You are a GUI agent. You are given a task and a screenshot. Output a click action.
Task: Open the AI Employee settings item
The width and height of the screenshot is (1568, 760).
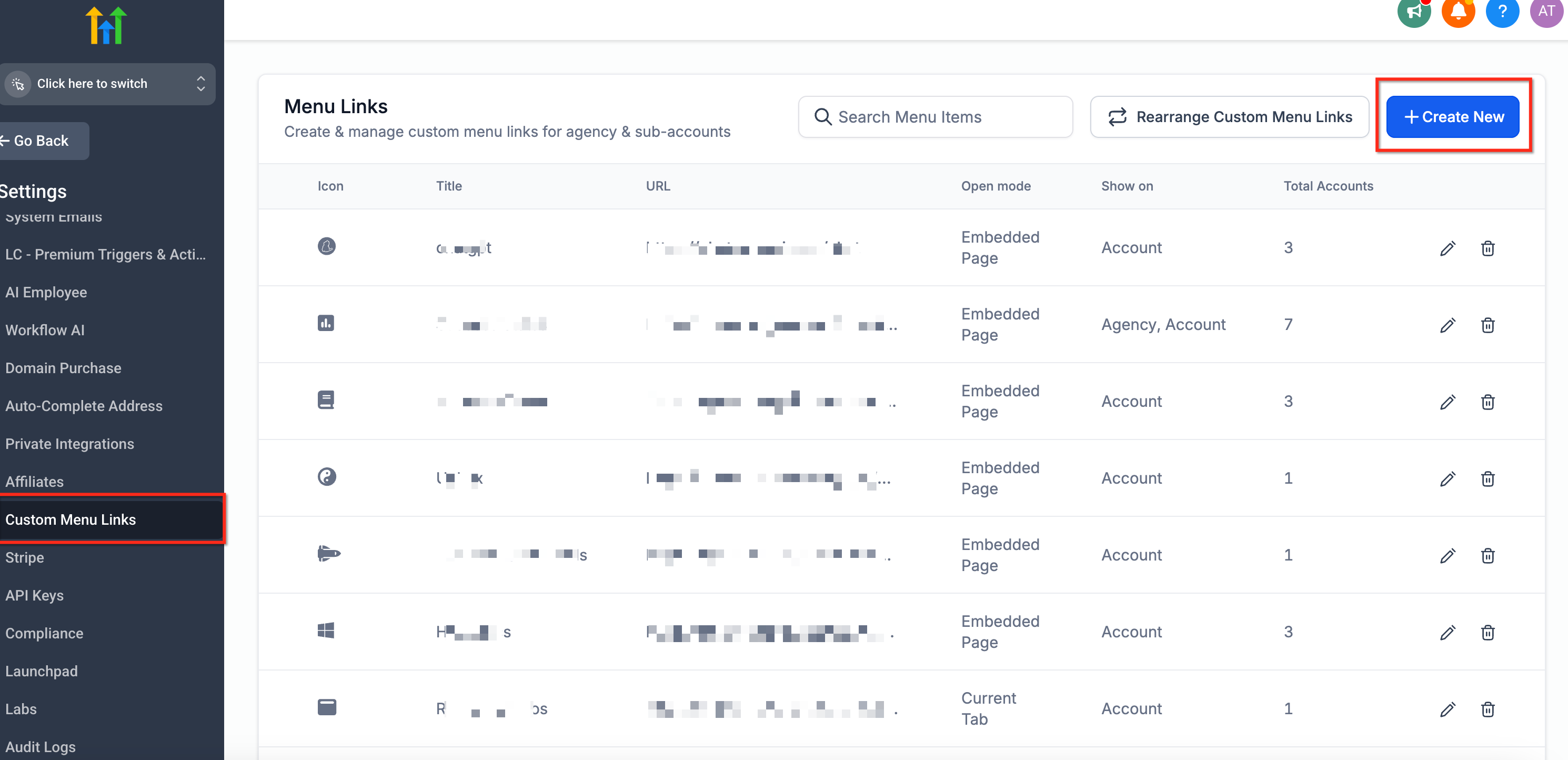[46, 292]
